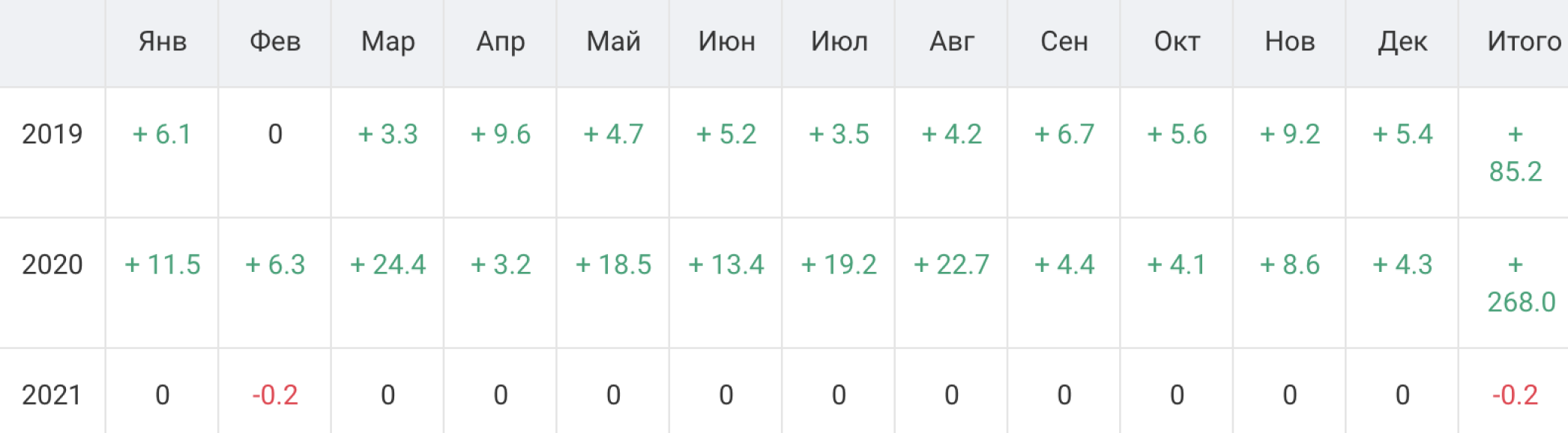Click the Сен column header

[x=1064, y=42]
